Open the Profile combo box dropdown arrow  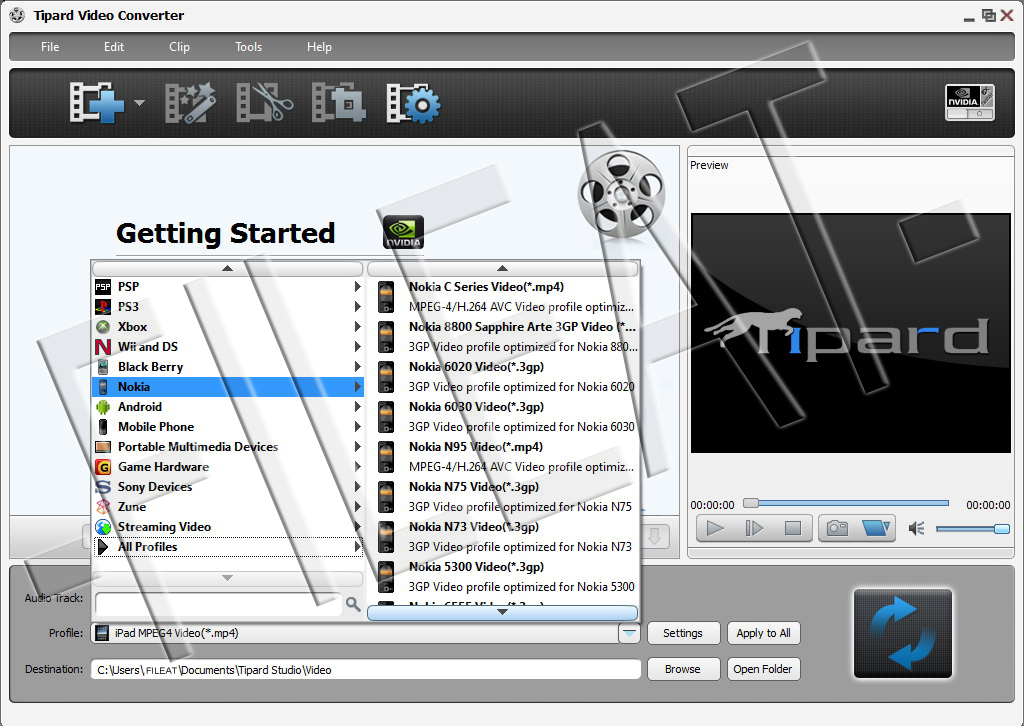coord(629,633)
